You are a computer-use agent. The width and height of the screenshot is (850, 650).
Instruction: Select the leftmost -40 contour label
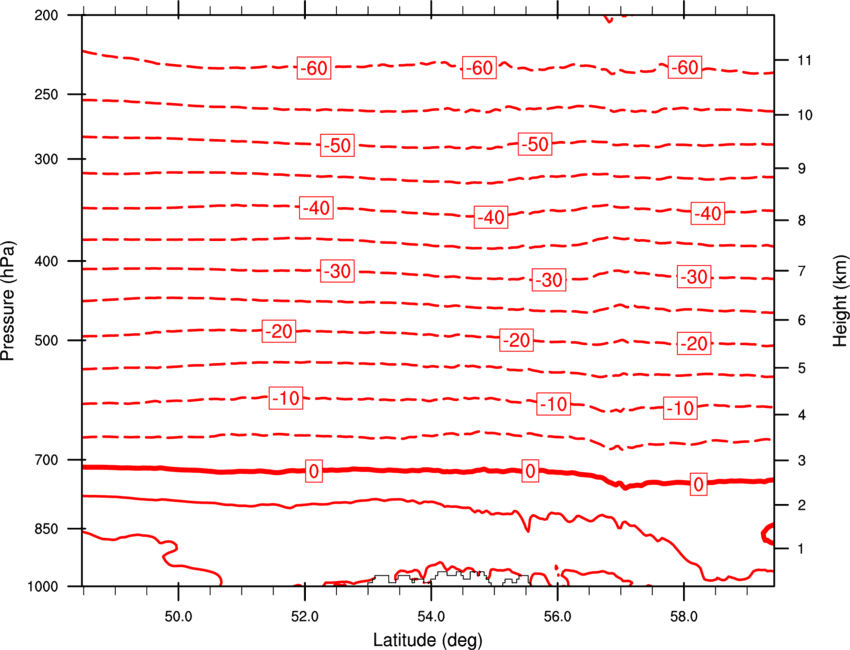[x=317, y=208]
